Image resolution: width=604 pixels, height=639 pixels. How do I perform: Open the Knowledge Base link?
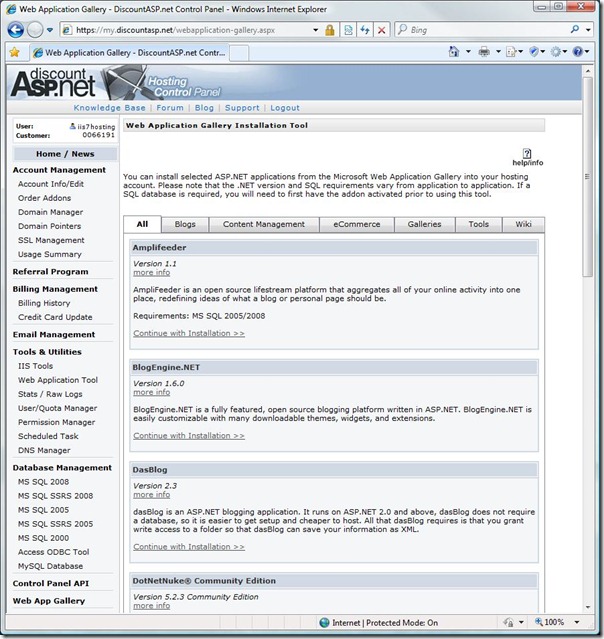tap(109, 108)
